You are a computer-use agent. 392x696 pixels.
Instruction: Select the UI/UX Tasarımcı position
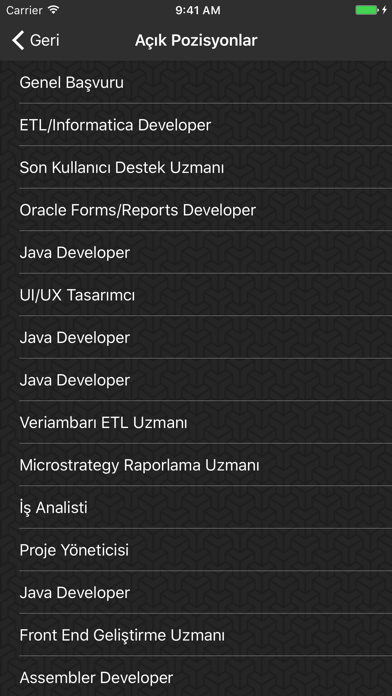[196, 295]
